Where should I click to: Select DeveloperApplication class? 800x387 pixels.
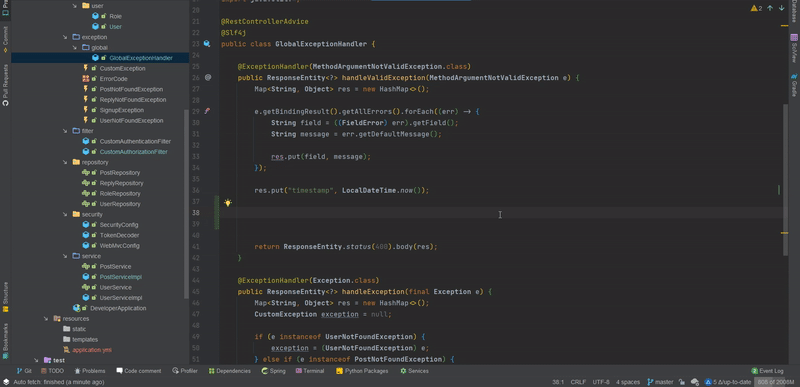pyautogui.click(x=118, y=308)
